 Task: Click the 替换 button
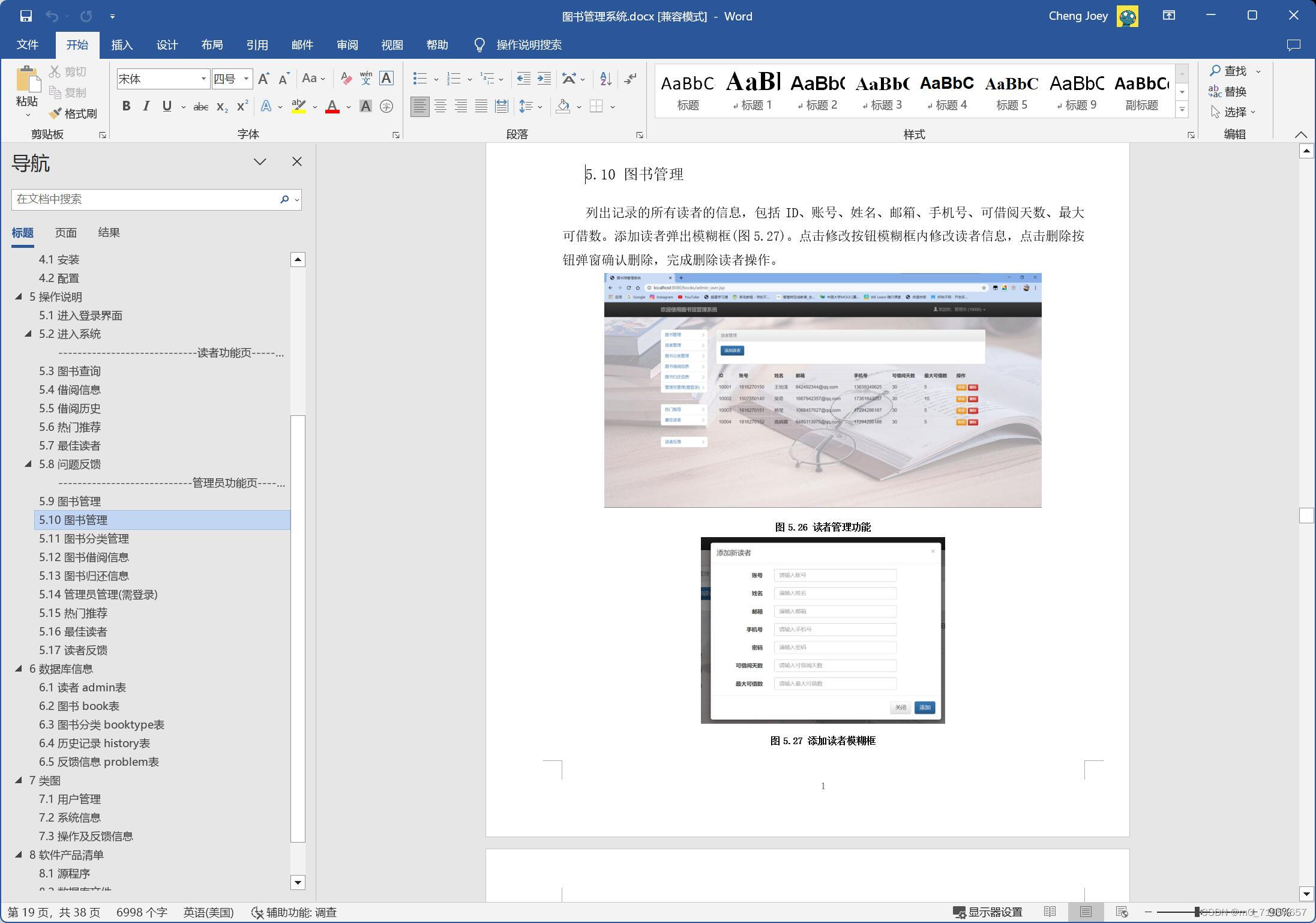1228,92
